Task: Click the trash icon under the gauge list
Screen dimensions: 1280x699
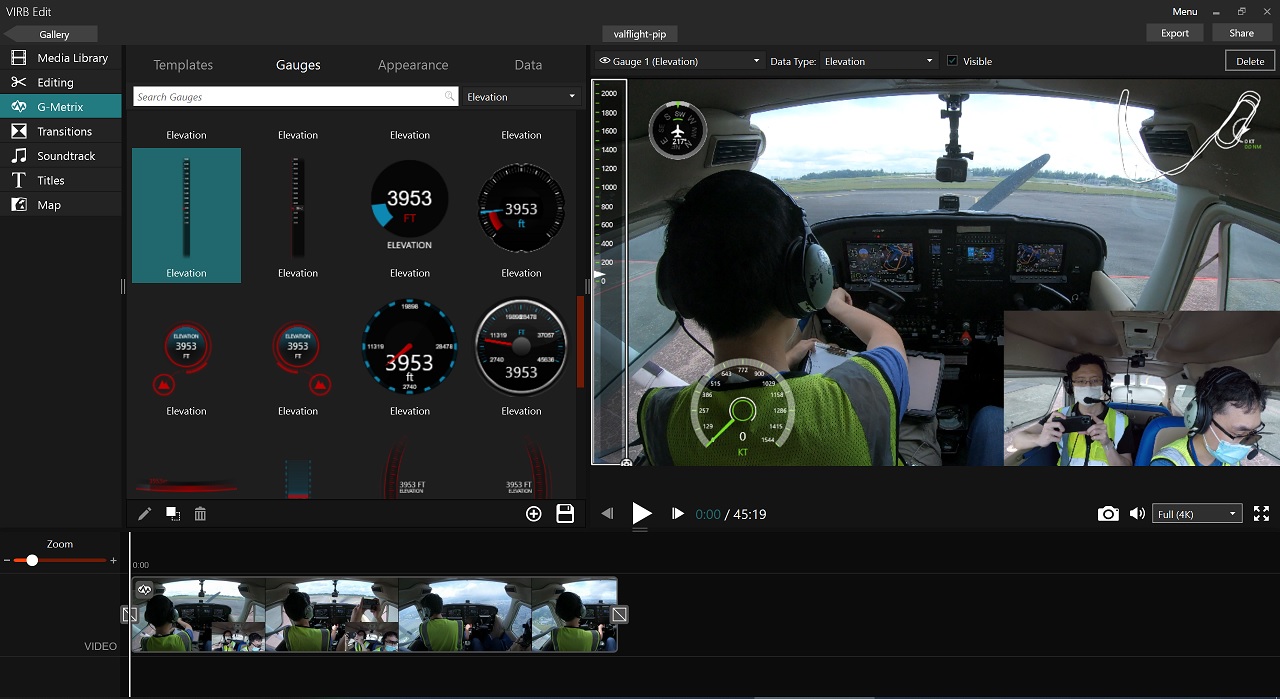Action: [200, 514]
